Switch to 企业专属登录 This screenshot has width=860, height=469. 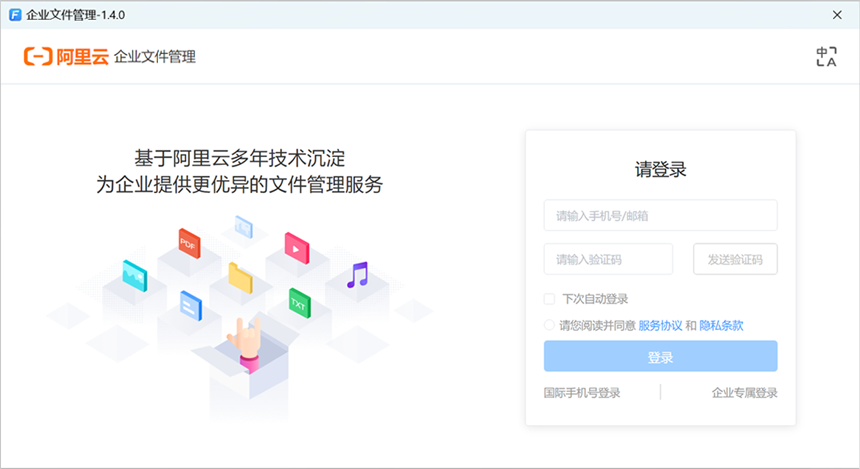744,393
